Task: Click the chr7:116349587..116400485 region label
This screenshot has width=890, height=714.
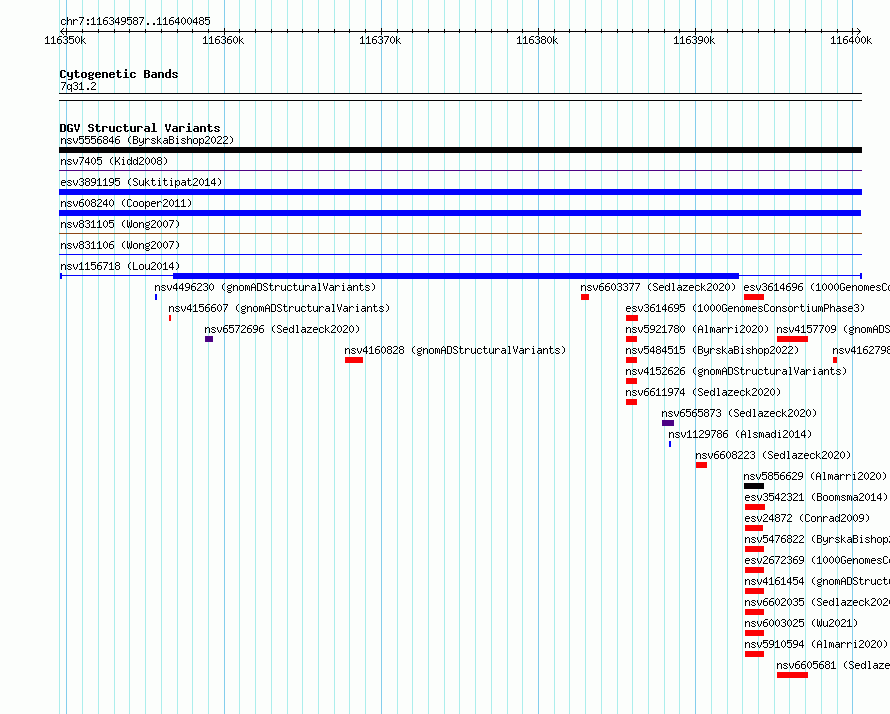Action: [135, 21]
